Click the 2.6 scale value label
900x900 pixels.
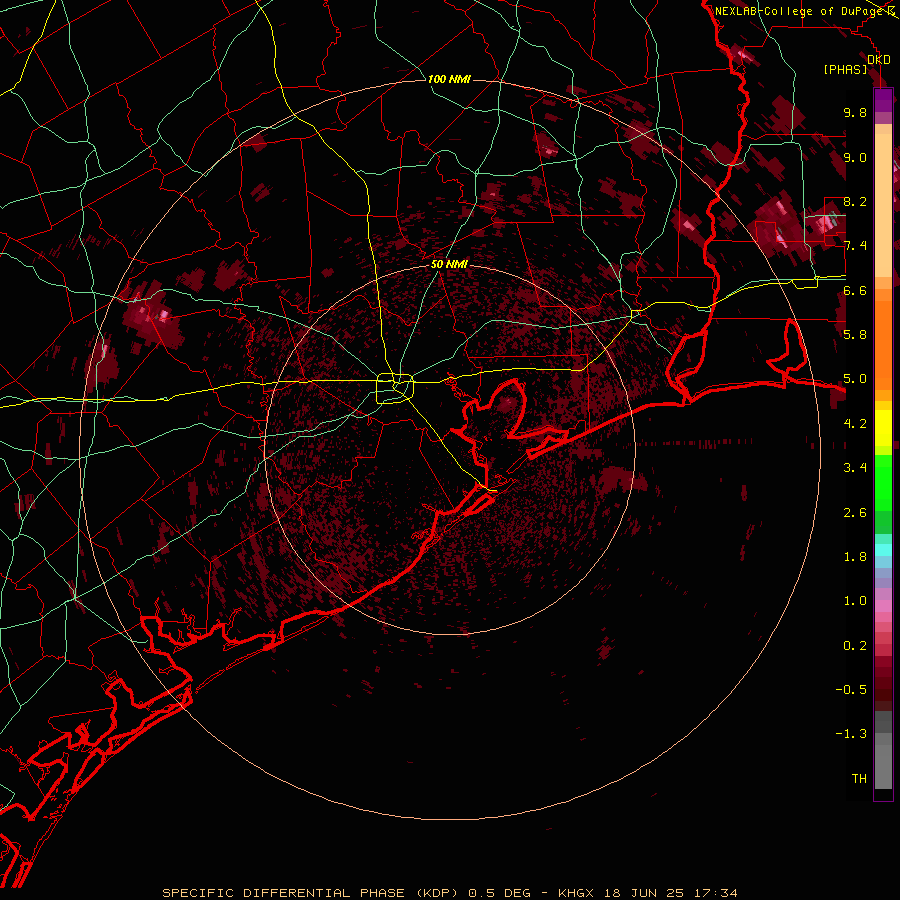855,513
